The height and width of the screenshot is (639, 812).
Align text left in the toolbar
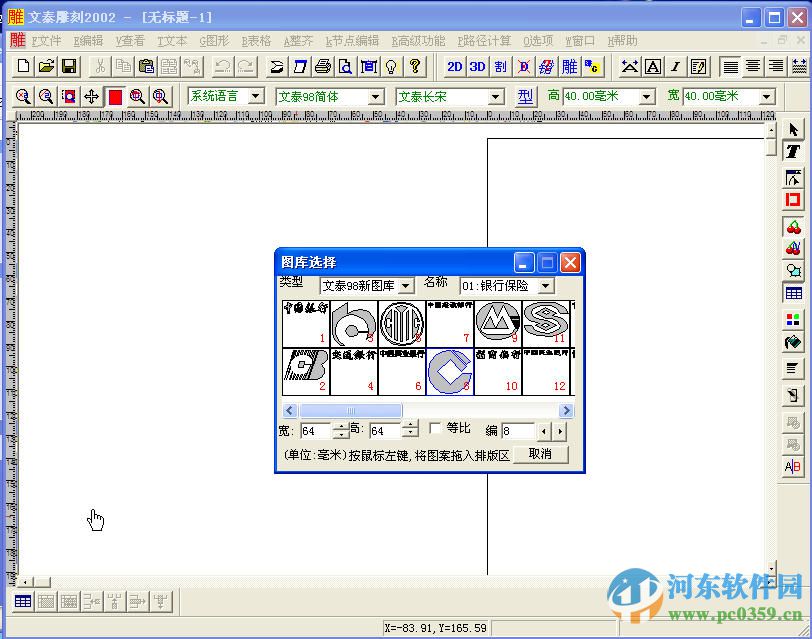click(x=730, y=66)
